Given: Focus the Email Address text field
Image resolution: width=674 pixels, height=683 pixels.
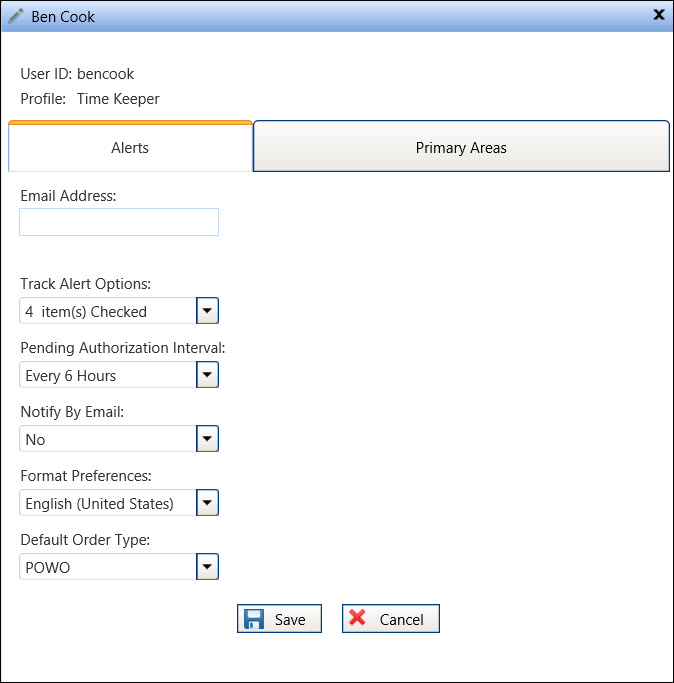Looking at the screenshot, I should 119,222.
